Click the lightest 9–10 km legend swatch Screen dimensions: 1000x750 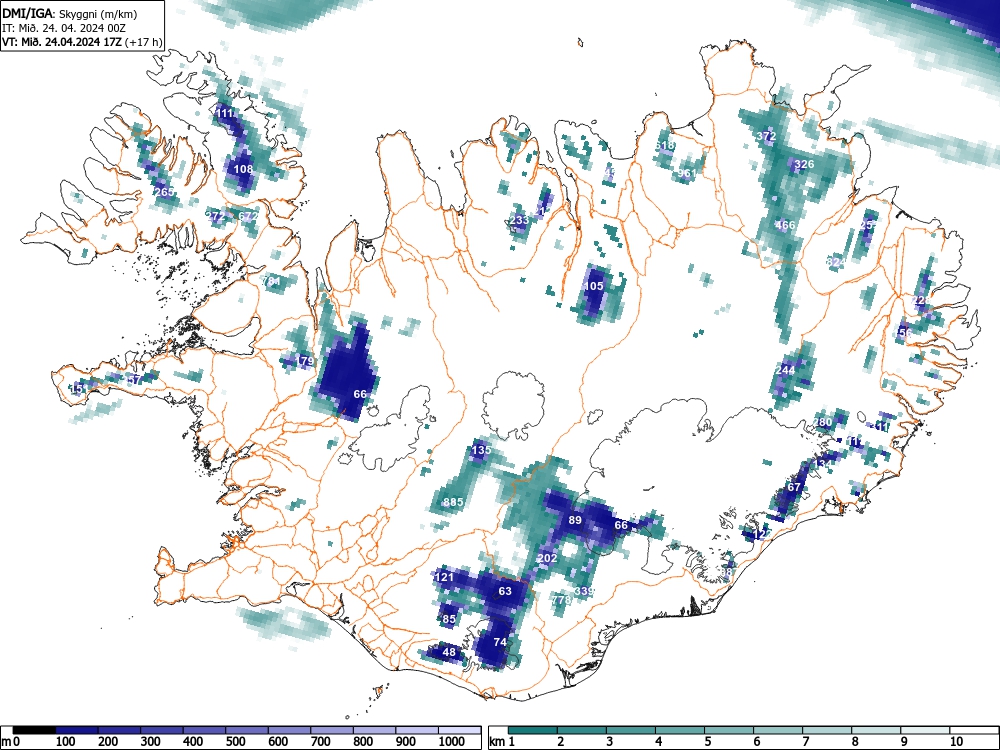925,730
